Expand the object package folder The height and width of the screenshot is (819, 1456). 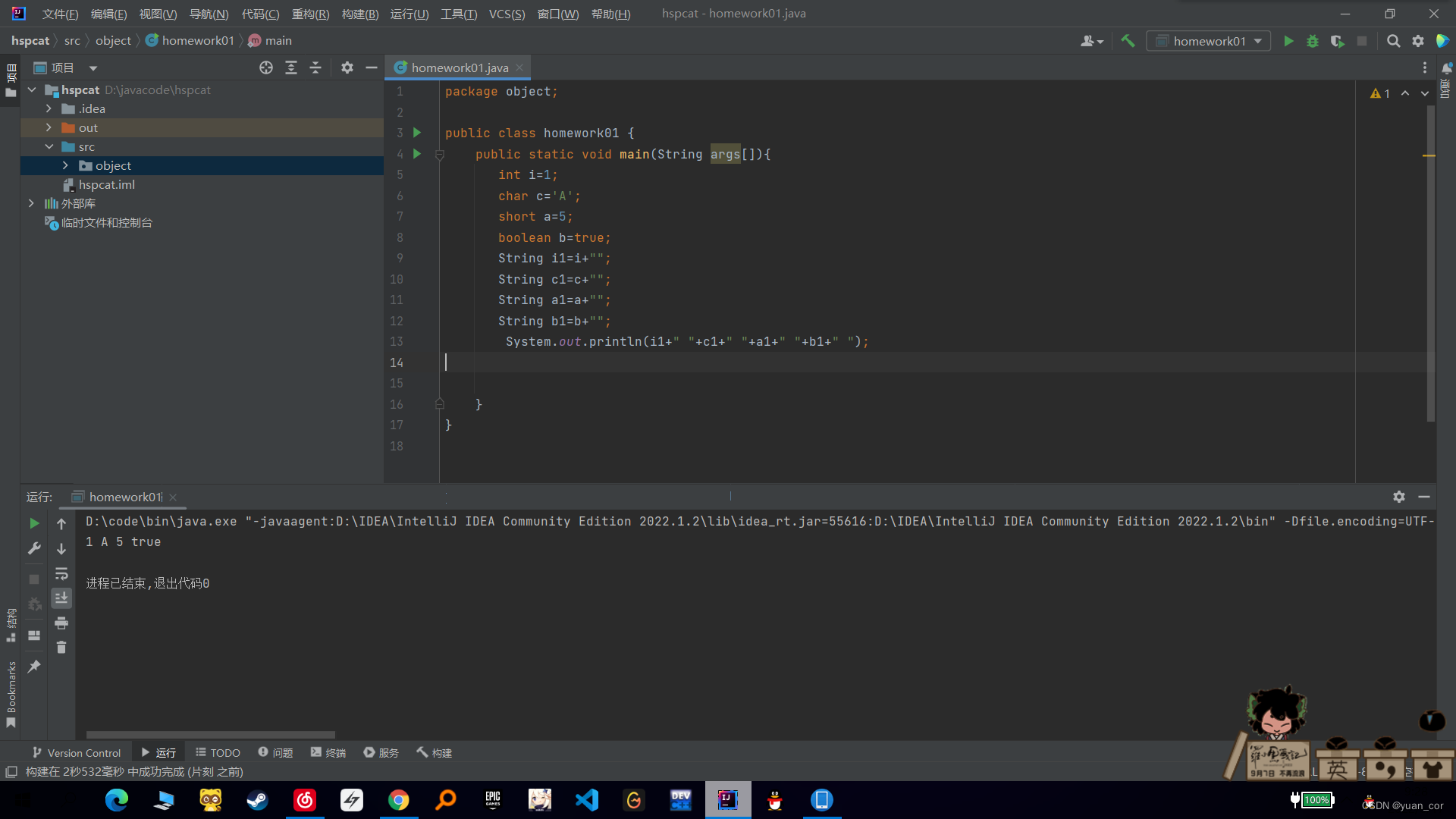pyautogui.click(x=65, y=165)
